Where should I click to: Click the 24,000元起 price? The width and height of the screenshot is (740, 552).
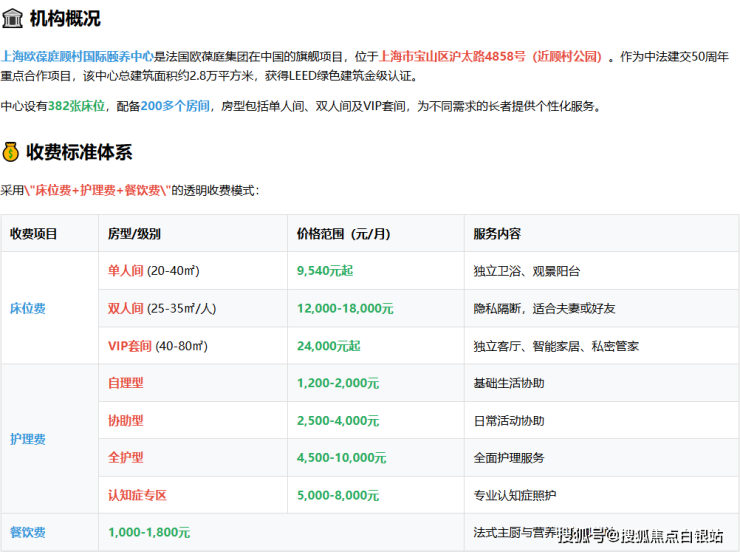click(x=328, y=346)
